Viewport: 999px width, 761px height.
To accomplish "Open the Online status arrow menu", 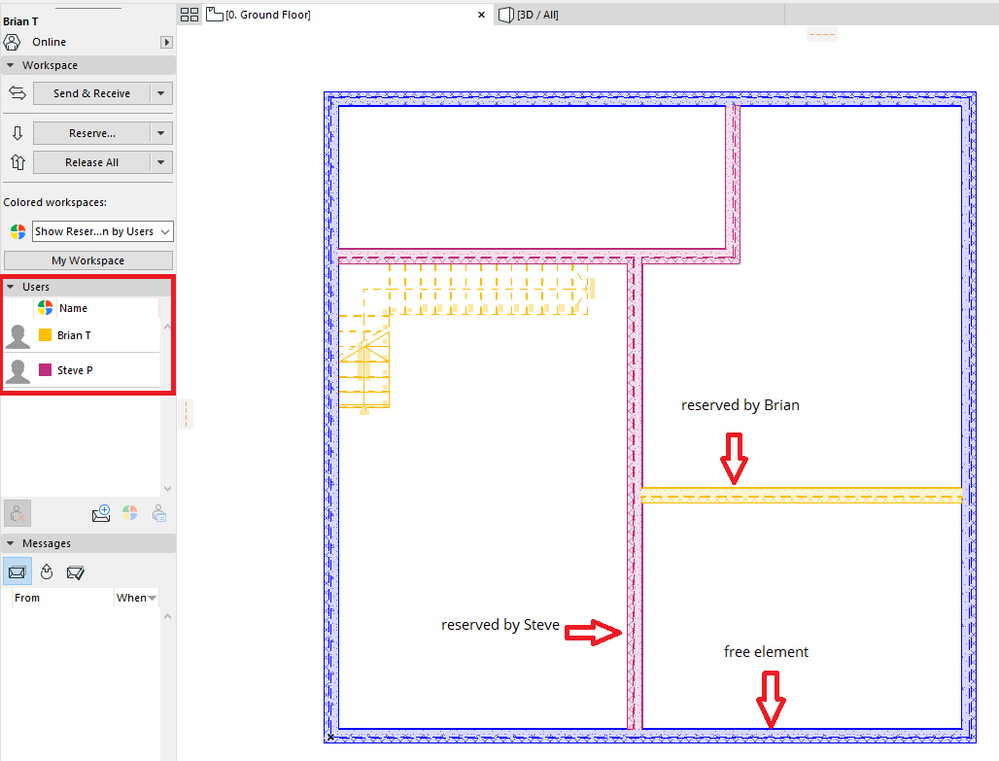I will point(166,42).
